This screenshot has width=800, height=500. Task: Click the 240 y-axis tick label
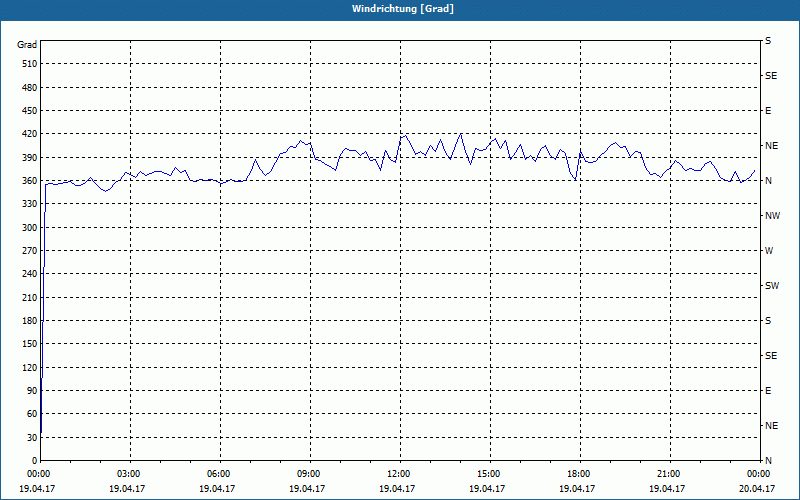tap(30, 274)
